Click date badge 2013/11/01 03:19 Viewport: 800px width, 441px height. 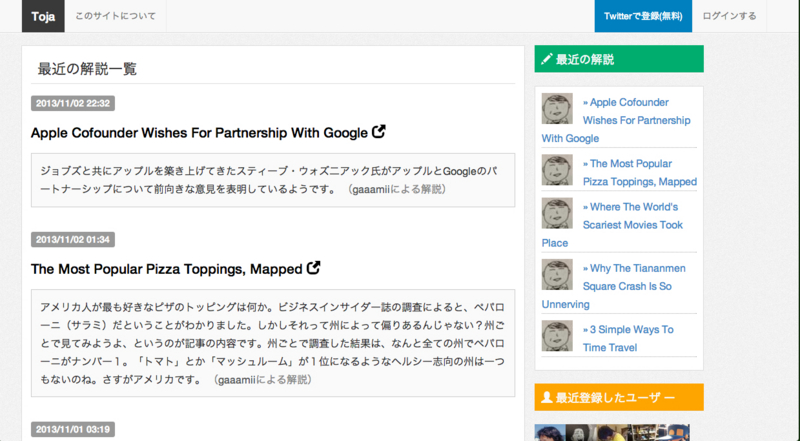coord(73,429)
